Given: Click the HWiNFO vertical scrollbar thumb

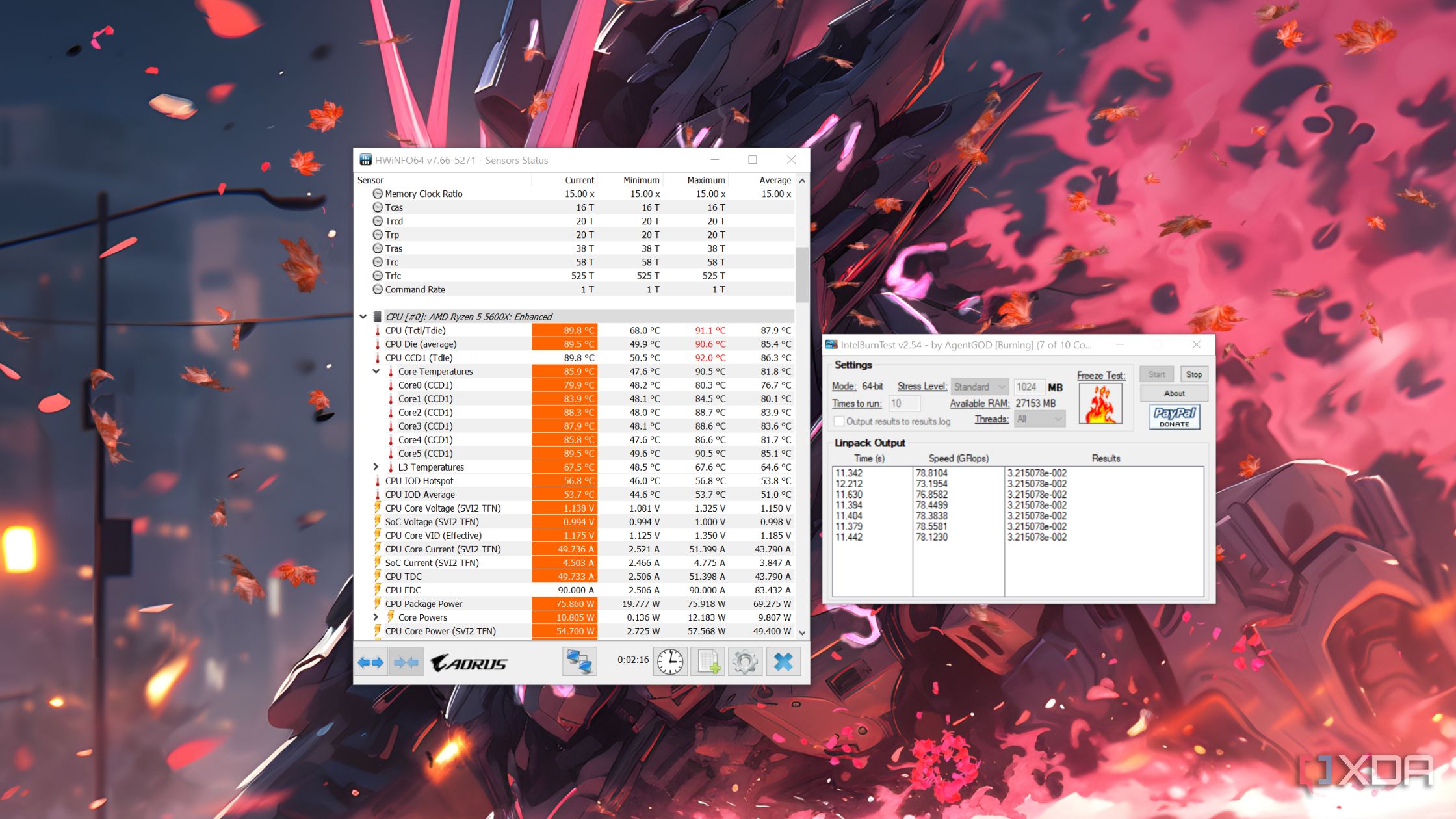Looking at the screenshot, I should [801, 274].
